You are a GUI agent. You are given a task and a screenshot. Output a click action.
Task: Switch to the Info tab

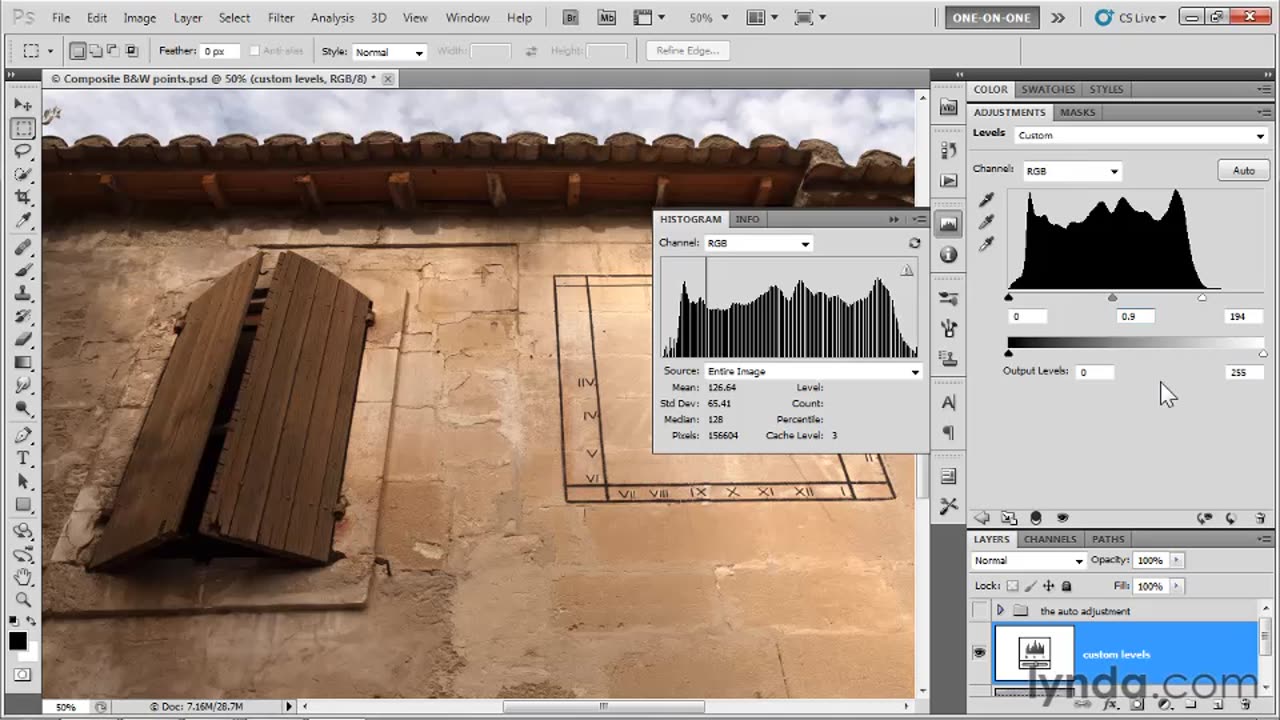click(747, 219)
